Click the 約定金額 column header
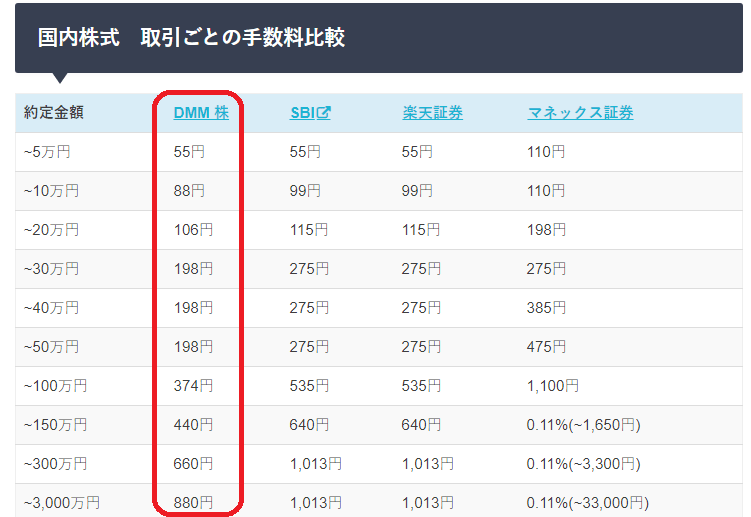This screenshot has height=517, width=751. coord(54,113)
